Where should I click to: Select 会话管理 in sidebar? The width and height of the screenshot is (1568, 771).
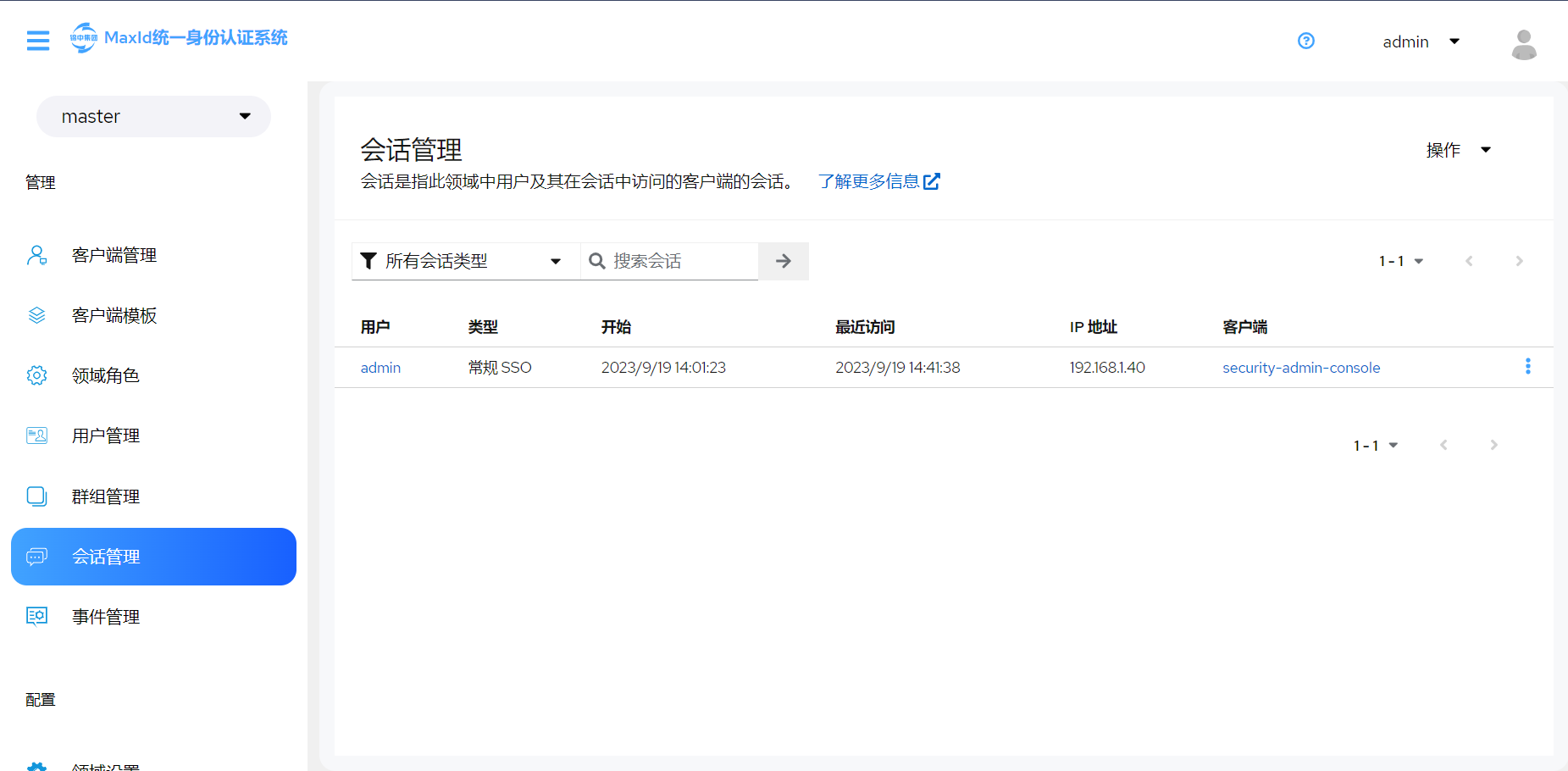(153, 557)
